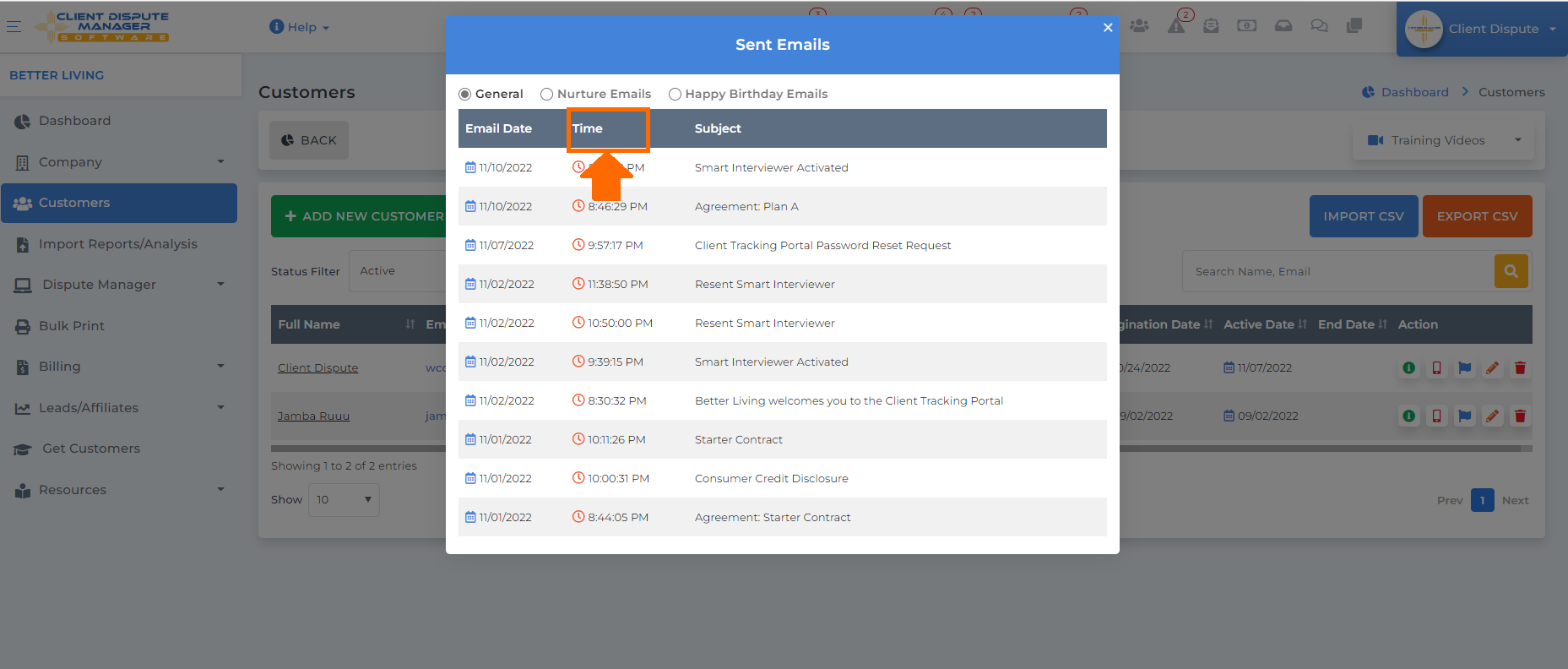Open the Client Dispute customer link

318,368
